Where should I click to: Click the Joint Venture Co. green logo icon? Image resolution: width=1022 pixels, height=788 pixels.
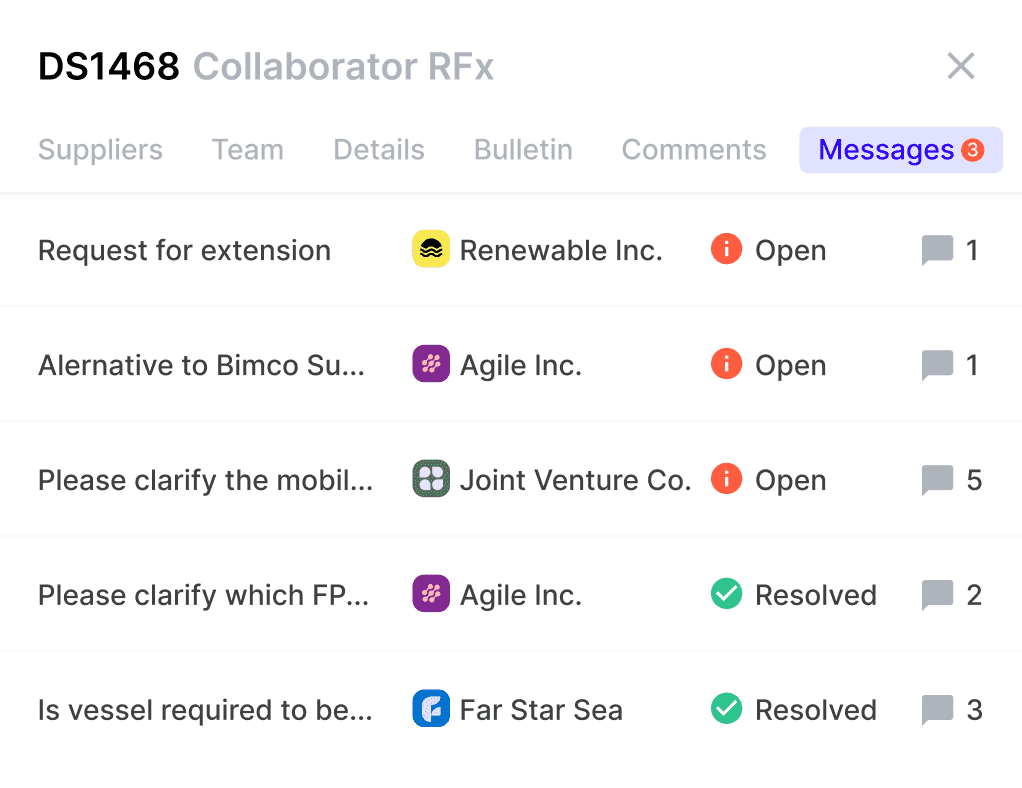coord(431,478)
